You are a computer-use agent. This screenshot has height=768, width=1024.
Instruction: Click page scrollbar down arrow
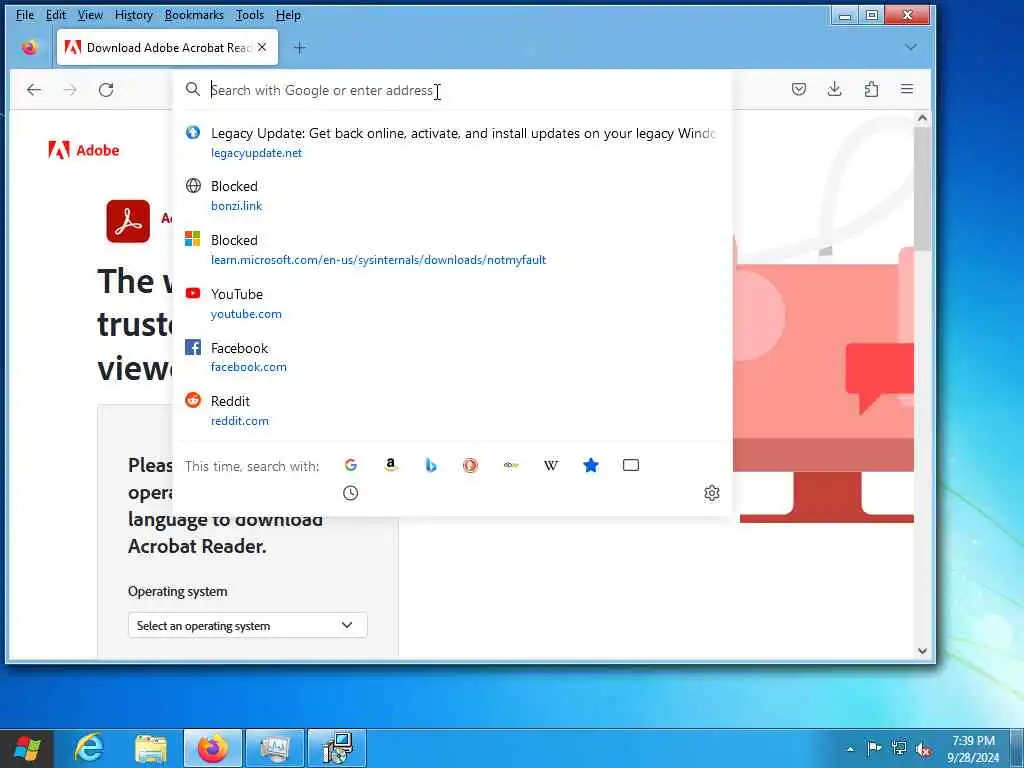pyautogui.click(x=922, y=650)
